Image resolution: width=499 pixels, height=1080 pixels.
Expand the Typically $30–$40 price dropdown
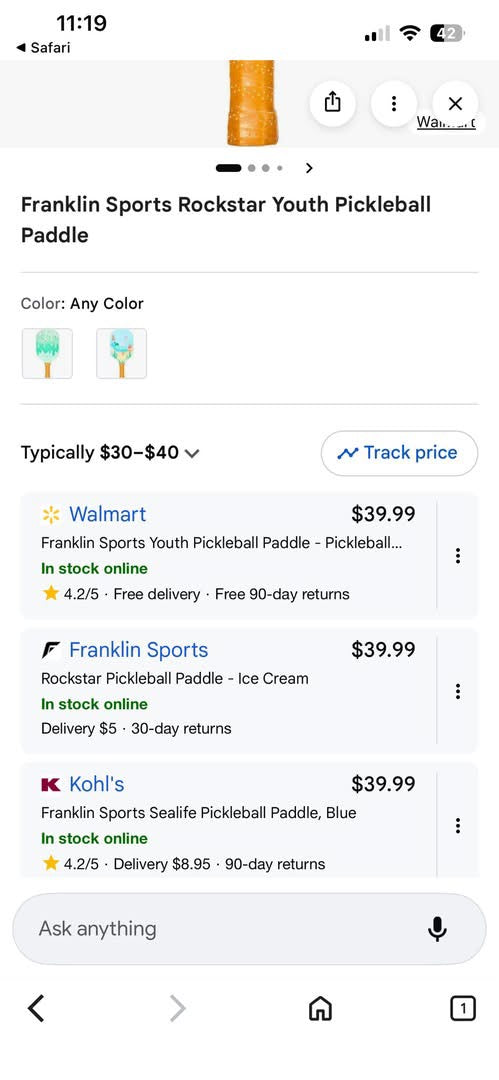tap(110, 453)
